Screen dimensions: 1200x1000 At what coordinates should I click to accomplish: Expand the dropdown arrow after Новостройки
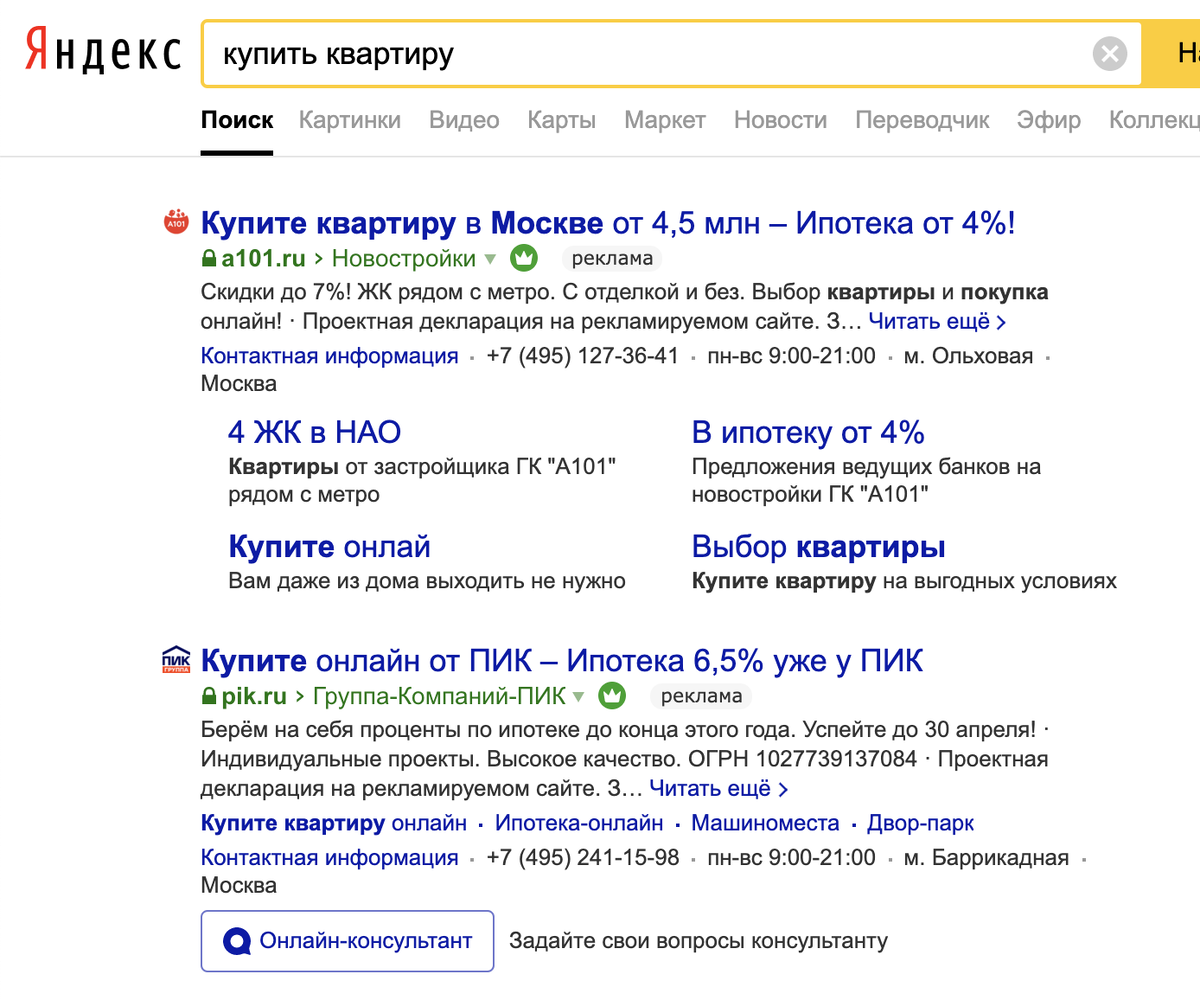point(490,260)
